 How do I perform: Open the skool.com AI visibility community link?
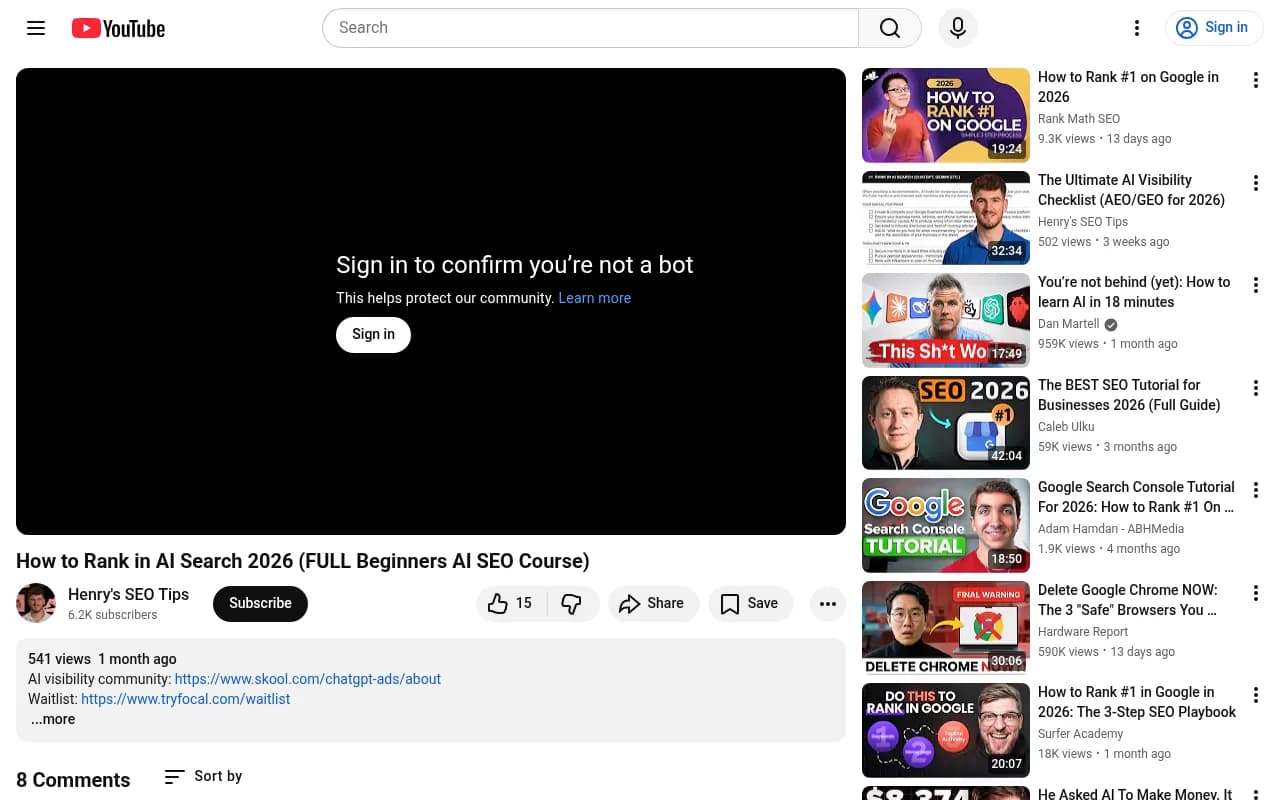point(307,679)
